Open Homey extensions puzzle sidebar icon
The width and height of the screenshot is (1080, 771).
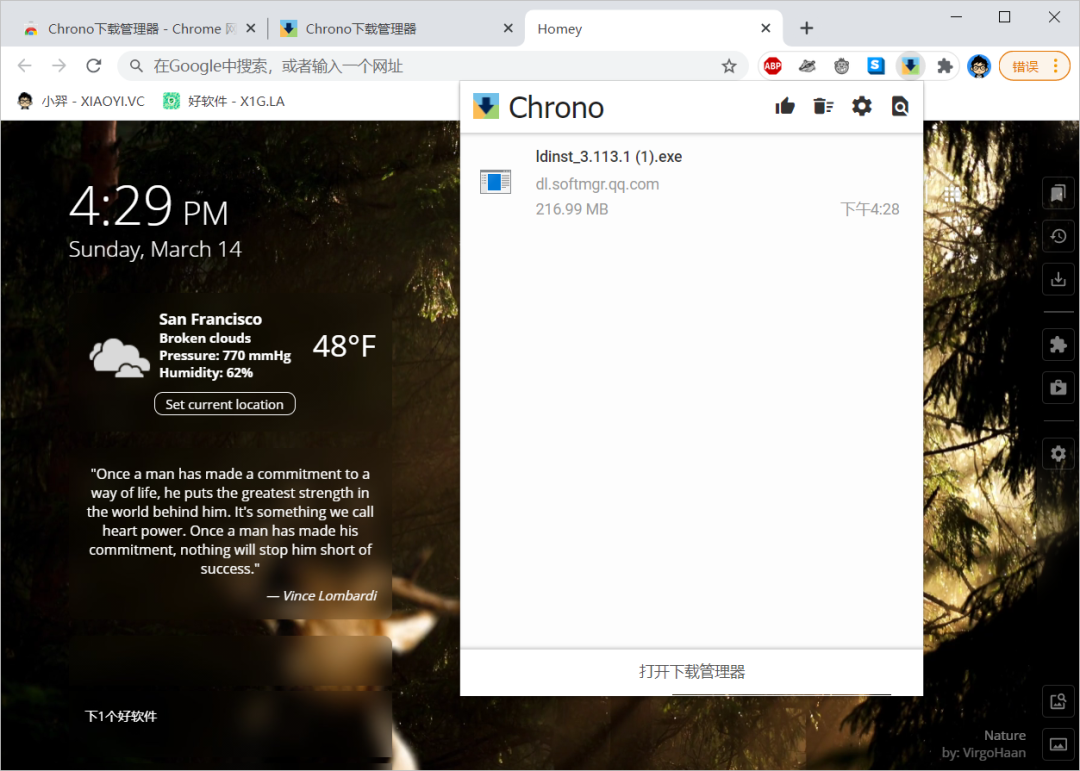pos(1058,344)
